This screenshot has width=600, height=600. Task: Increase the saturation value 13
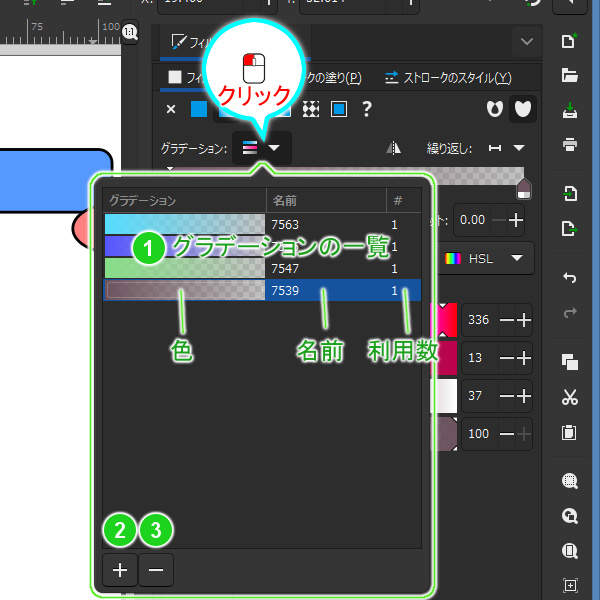click(x=524, y=358)
